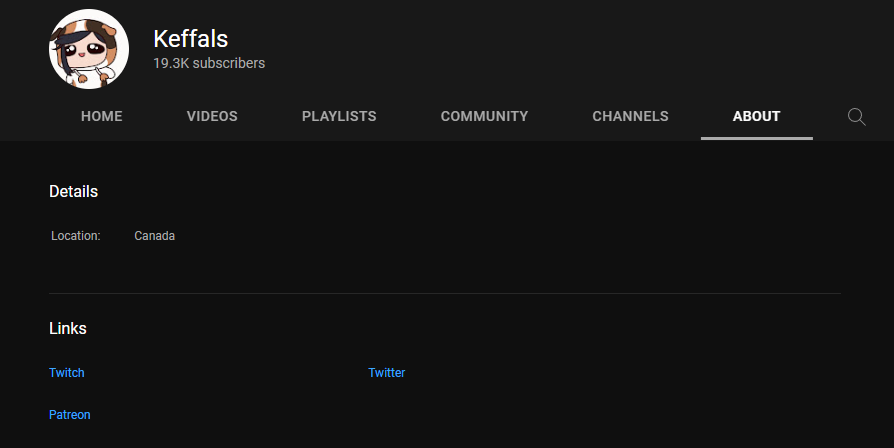Go to the PLAYLISTS tab
This screenshot has width=894, height=448.
pyautogui.click(x=339, y=116)
